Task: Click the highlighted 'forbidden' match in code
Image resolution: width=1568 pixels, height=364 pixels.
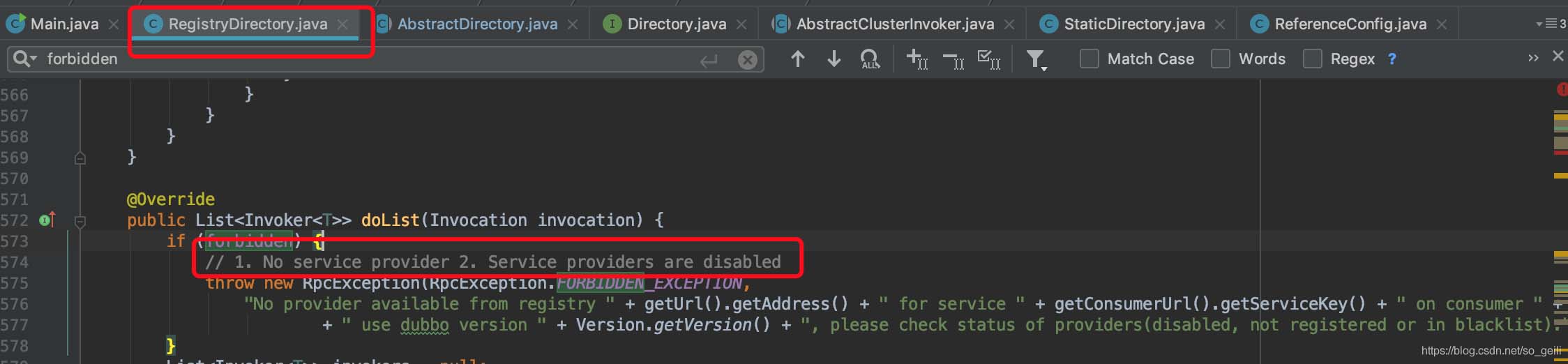Action: [248, 241]
